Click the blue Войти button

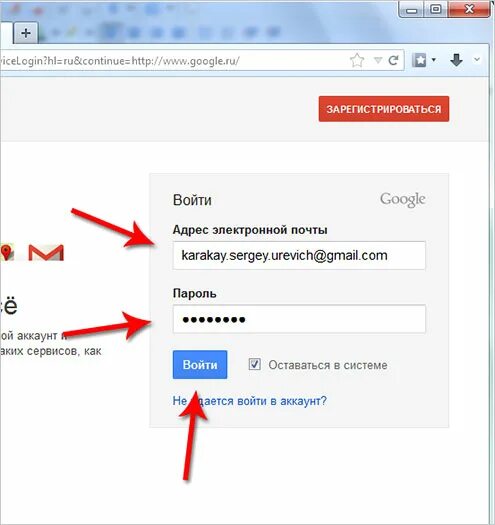(x=200, y=365)
